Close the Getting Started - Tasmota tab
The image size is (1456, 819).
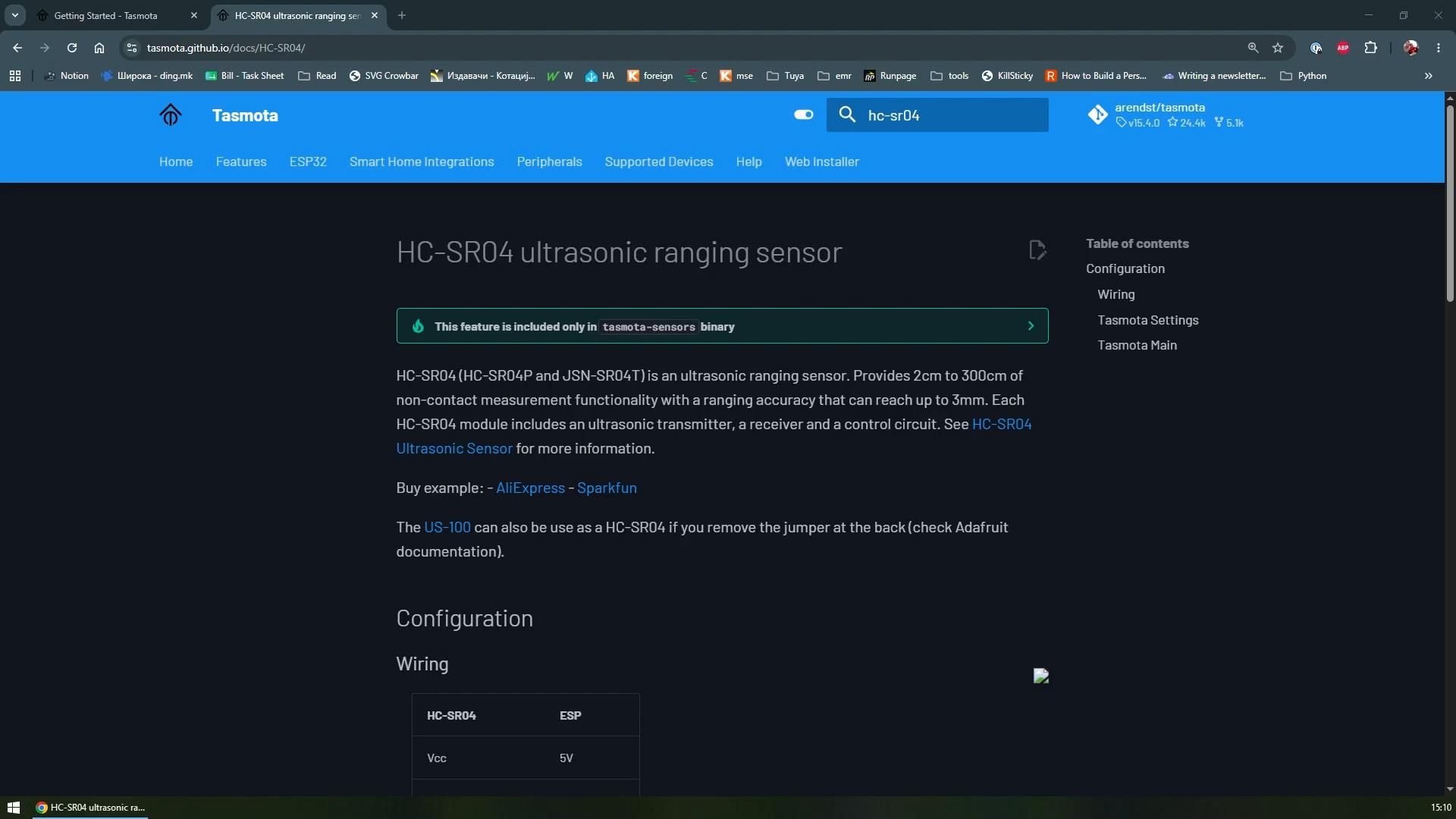click(194, 15)
